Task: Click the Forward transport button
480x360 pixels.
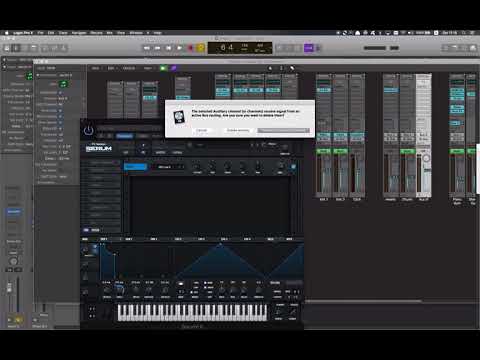Action: 157,48
